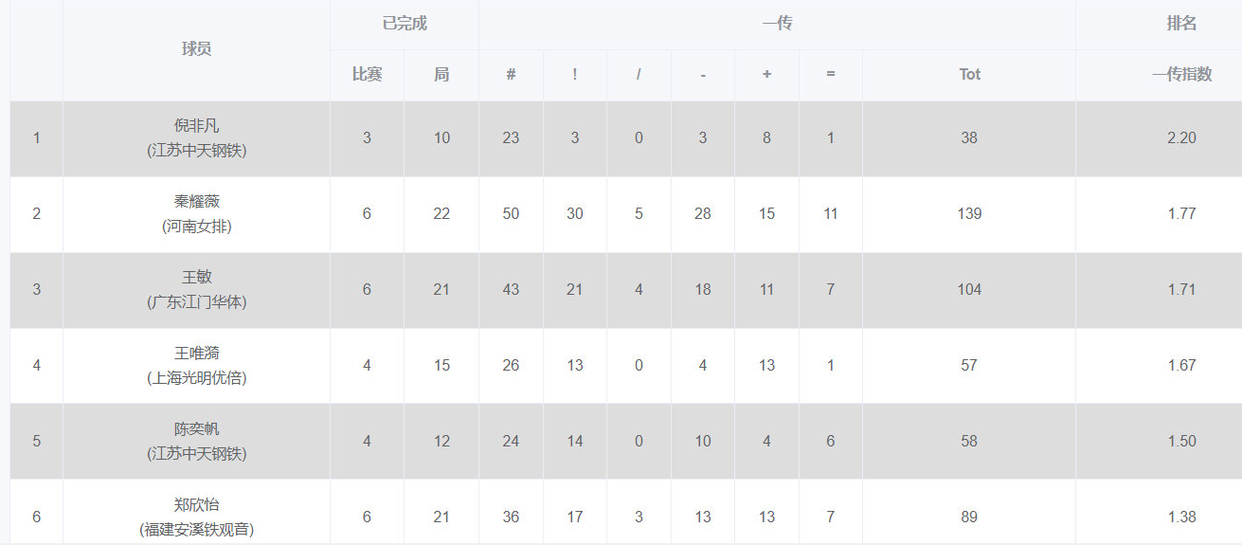Click the 球员 column header
The height and width of the screenshot is (545, 1242).
click(196, 49)
